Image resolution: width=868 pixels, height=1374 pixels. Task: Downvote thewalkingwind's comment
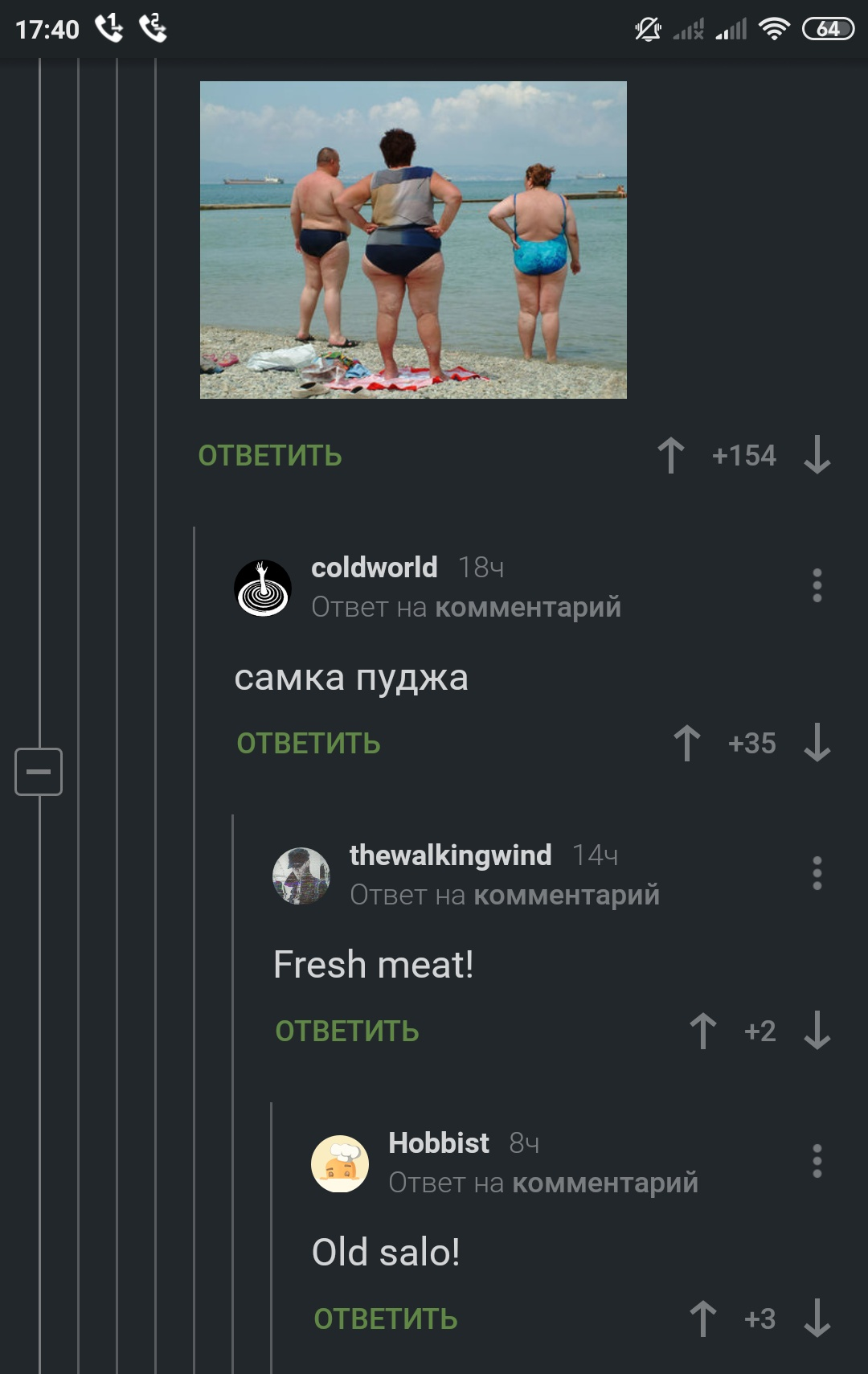[817, 1031]
